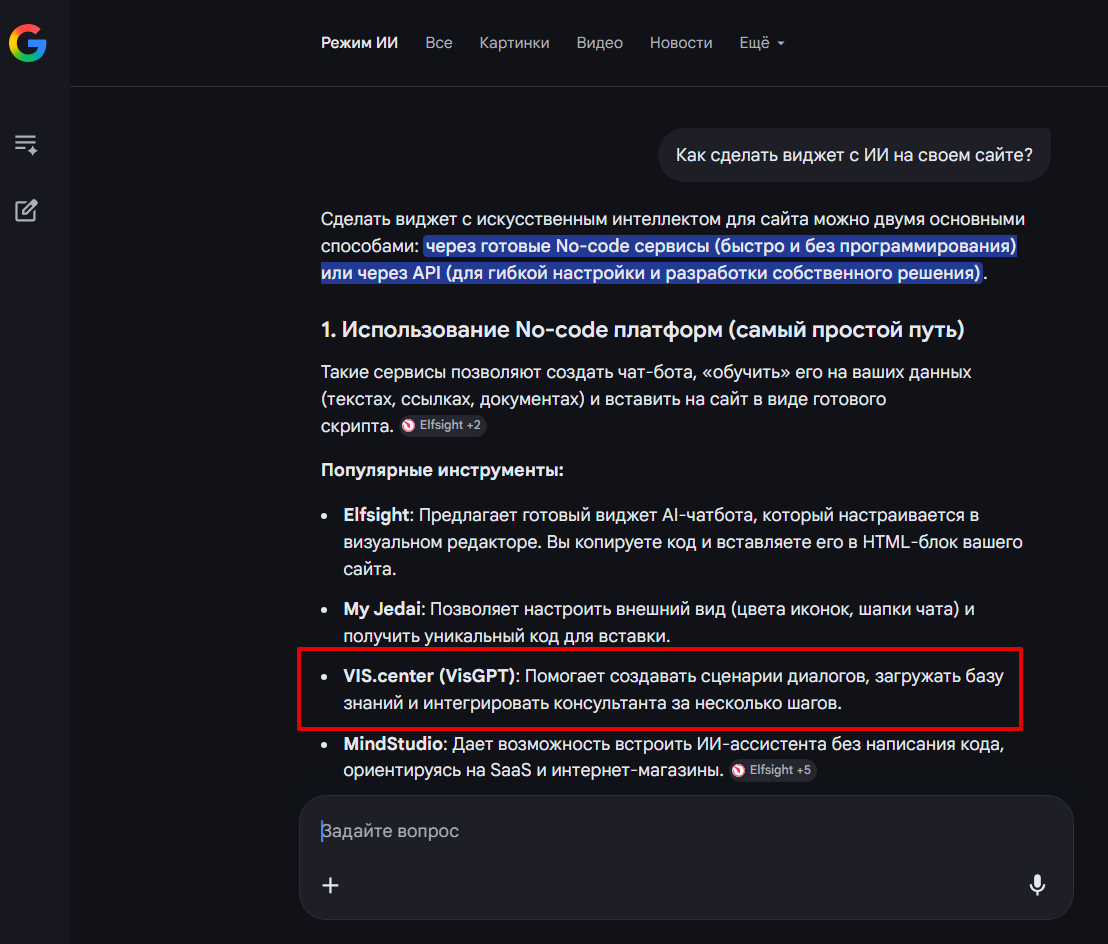Click the user question bubble about ИИ widget
The height and width of the screenshot is (944, 1108).
[854, 154]
